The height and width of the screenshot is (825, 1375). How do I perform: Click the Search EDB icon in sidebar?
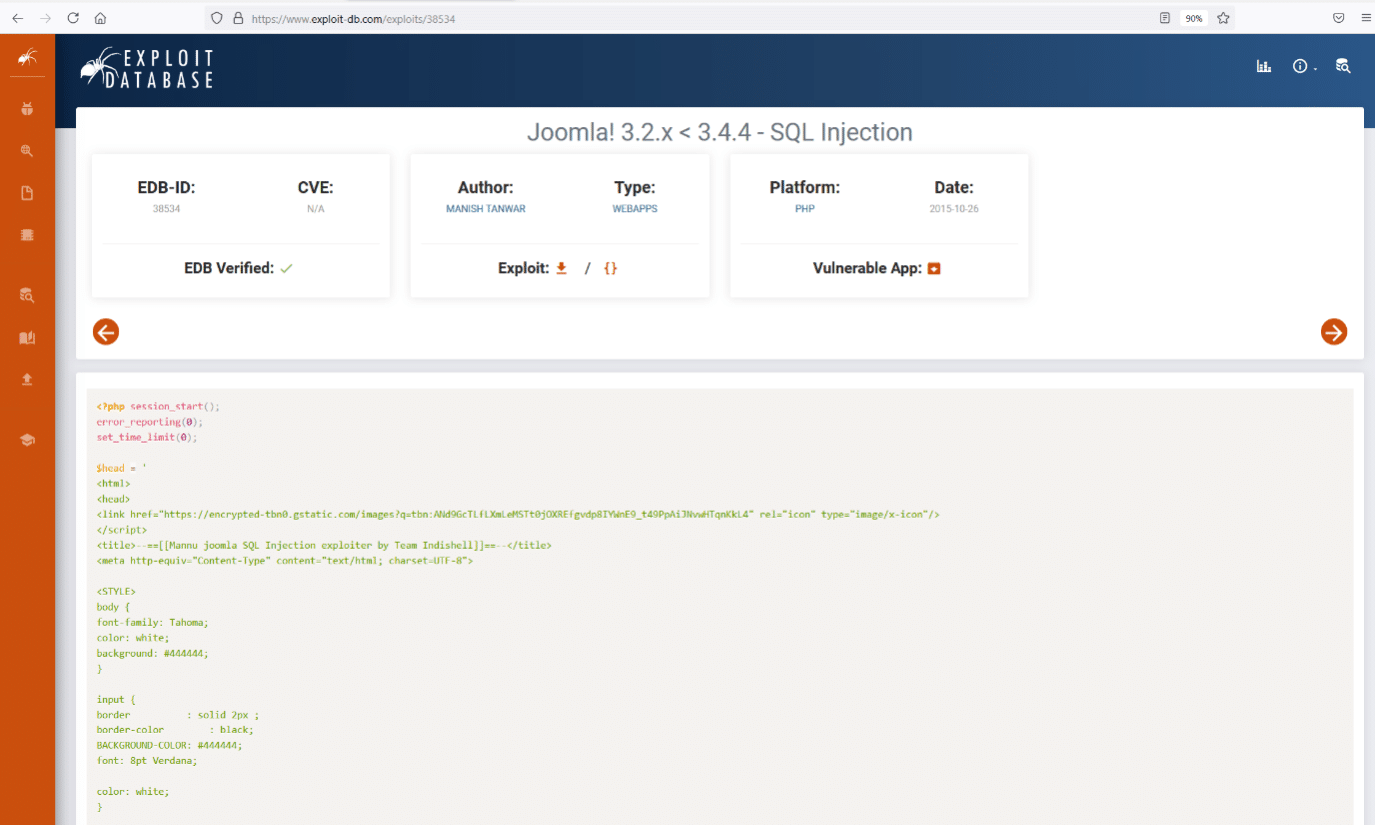pos(27,295)
